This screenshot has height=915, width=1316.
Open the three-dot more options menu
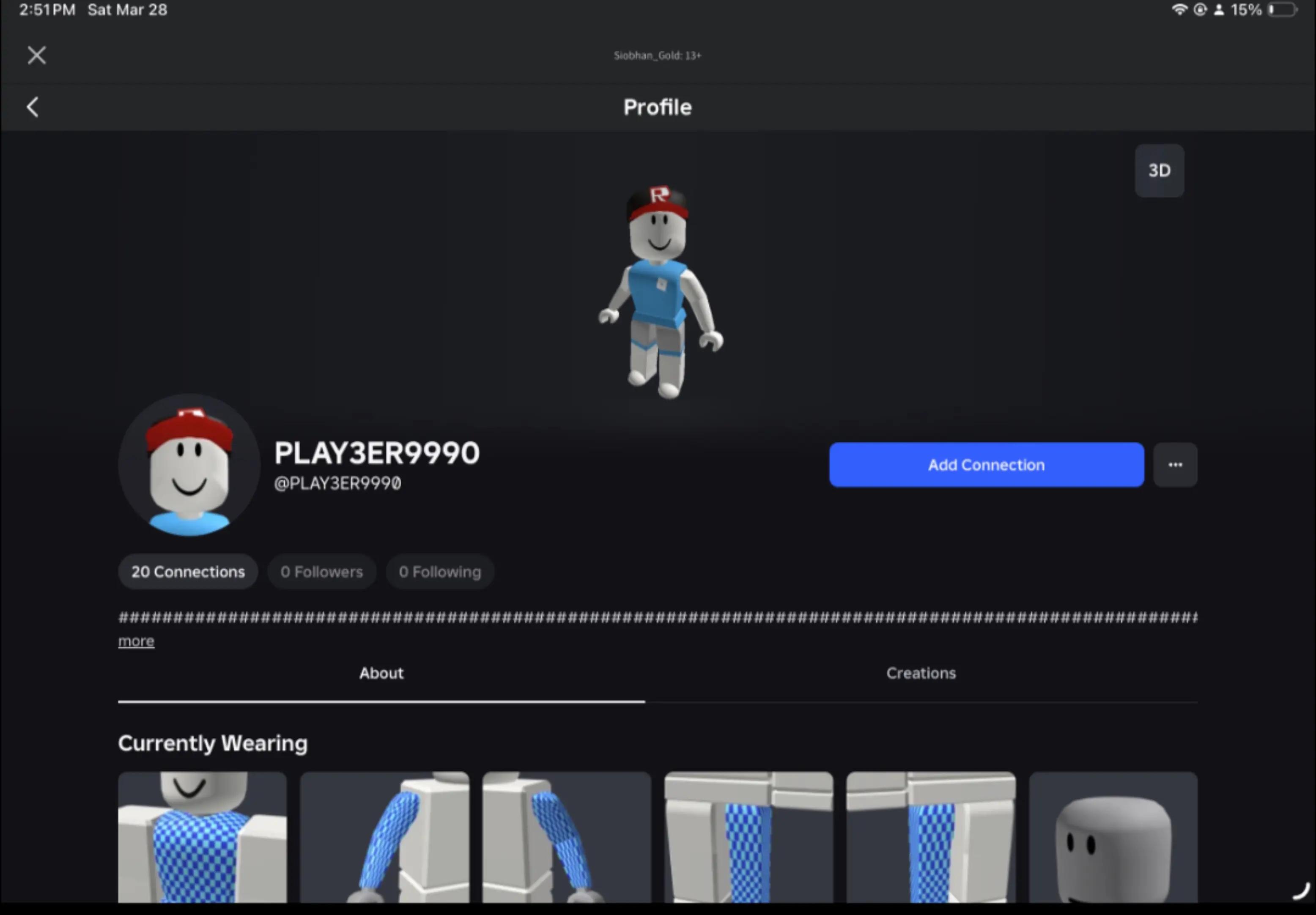[x=1175, y=465]
